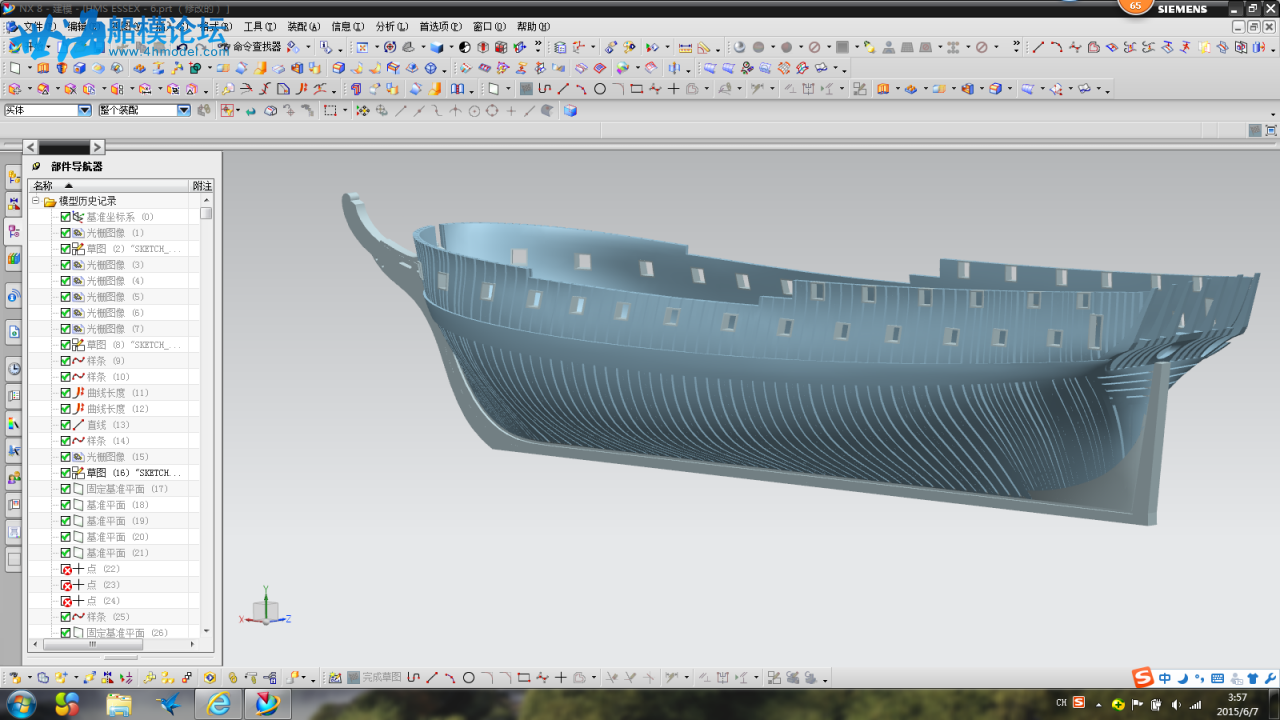
Task: Click the sketch rectangle tool in bottom toolbar
Action: 523,678
